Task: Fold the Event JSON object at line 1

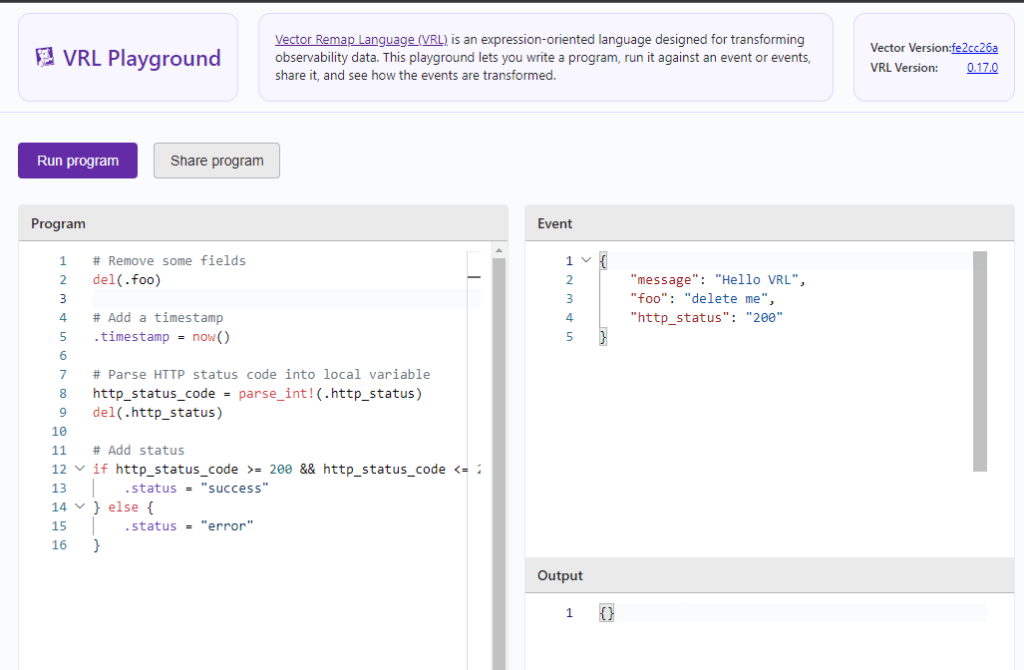Action: tap(586, 261)
